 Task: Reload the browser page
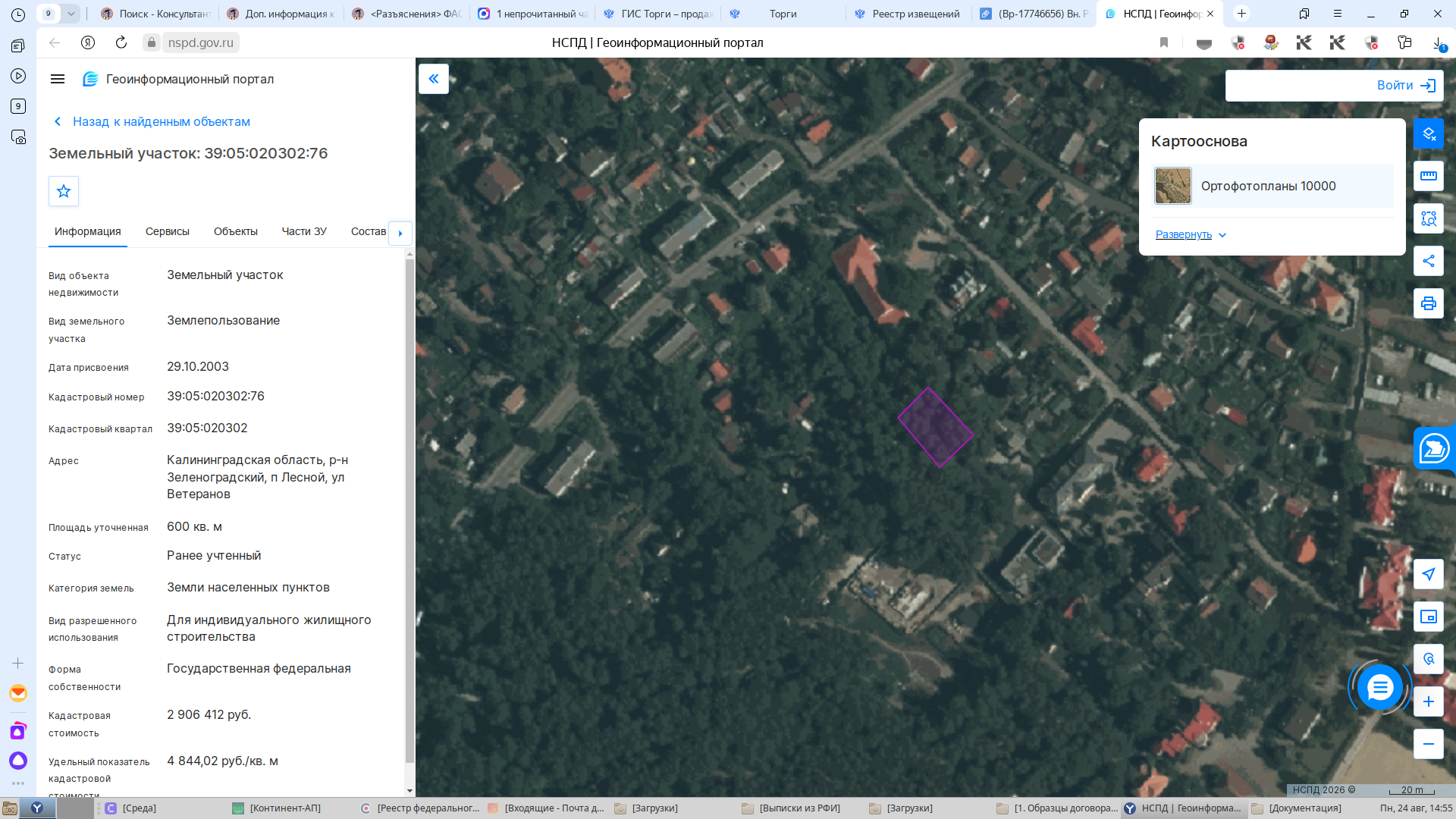121,42
